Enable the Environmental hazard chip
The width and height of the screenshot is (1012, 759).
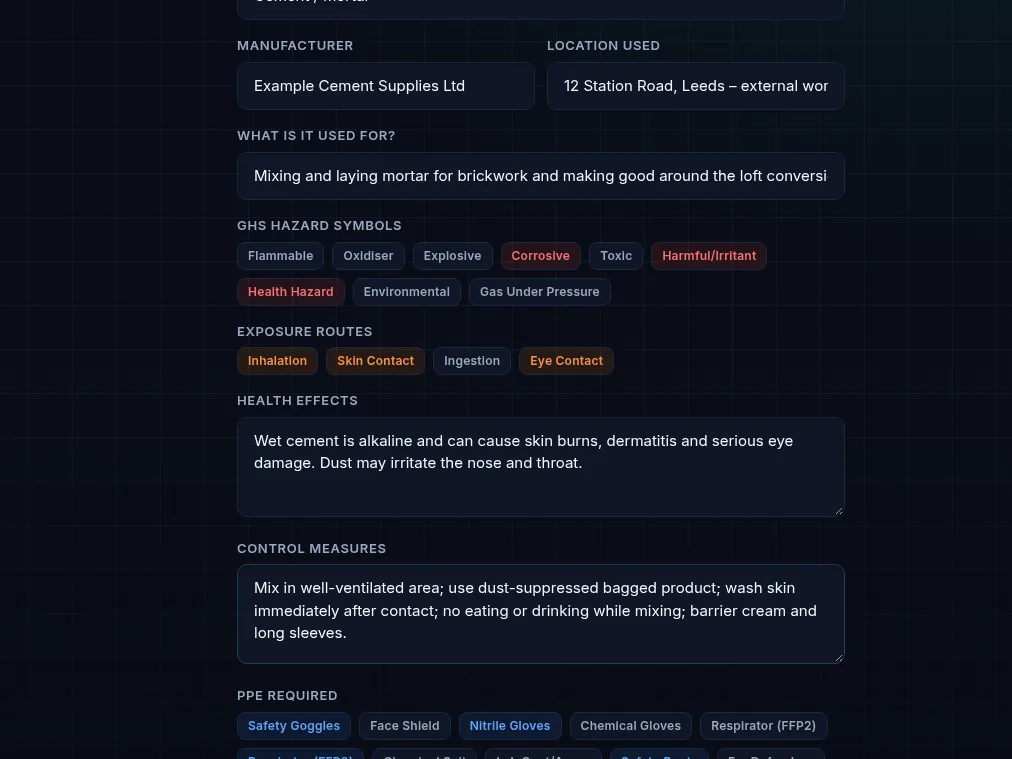click(x=407, y=292)
